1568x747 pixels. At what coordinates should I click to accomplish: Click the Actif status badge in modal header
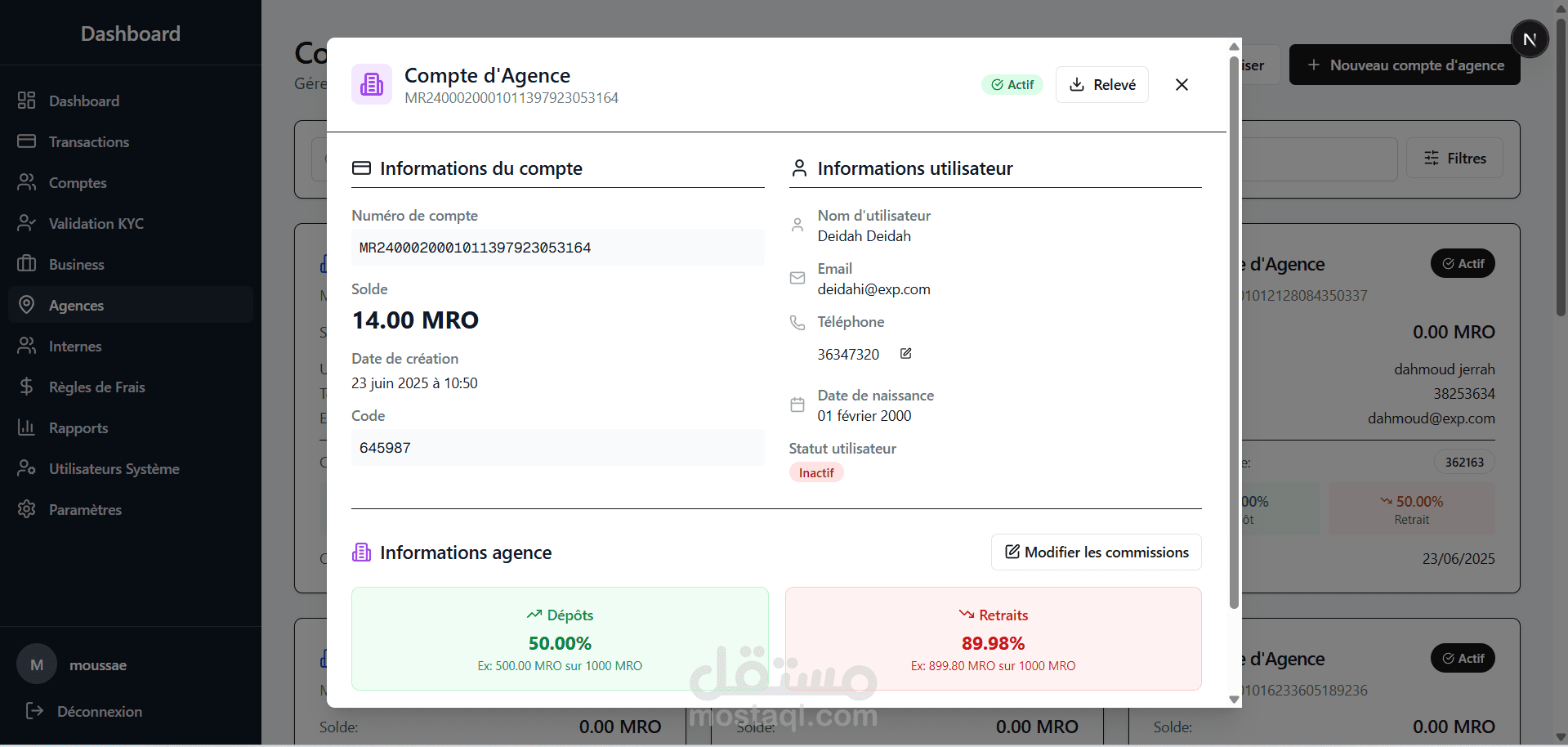(1012, 84)
